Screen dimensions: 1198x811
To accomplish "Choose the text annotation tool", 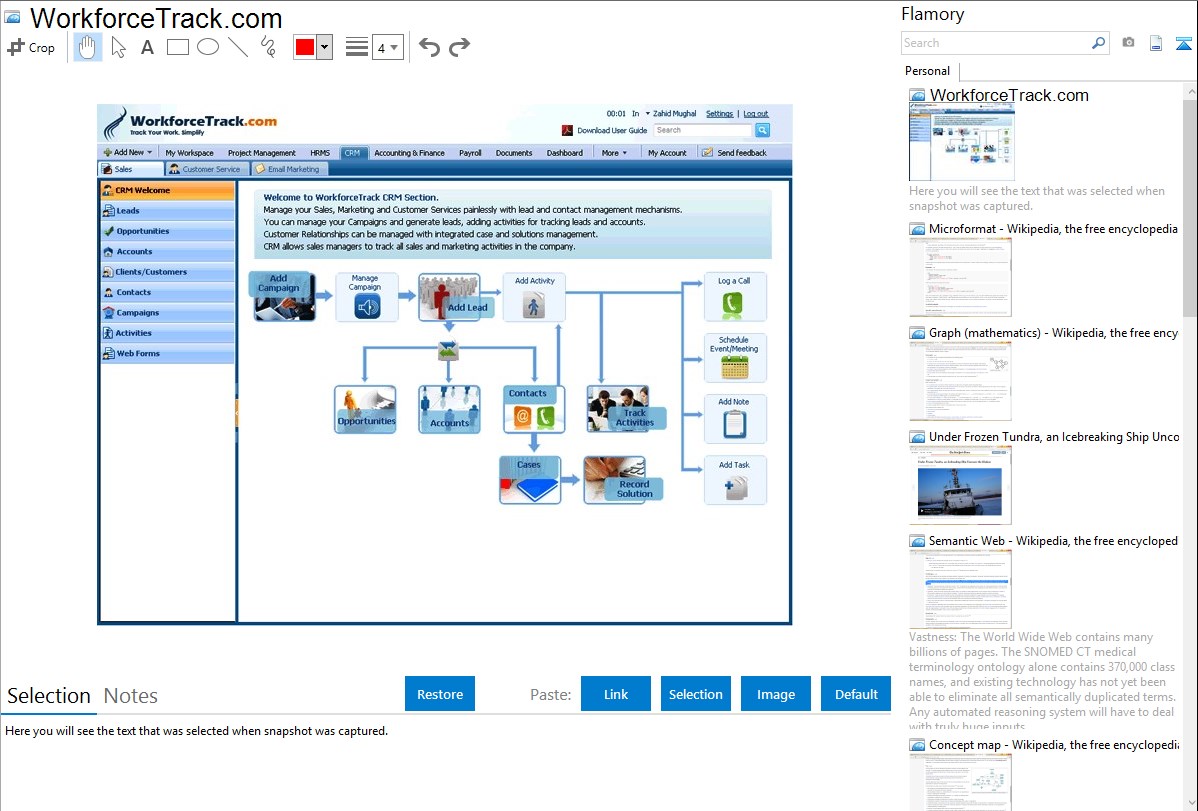I will point(147,47).
